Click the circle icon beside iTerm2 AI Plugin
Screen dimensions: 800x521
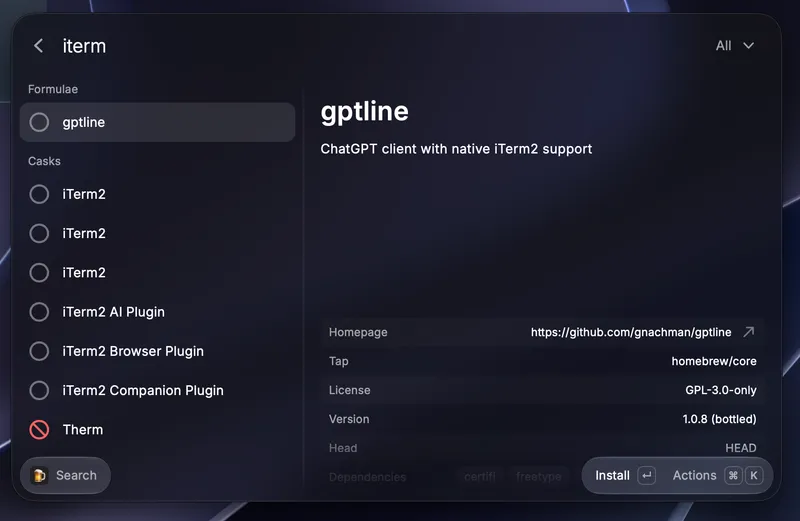(39, 312)
